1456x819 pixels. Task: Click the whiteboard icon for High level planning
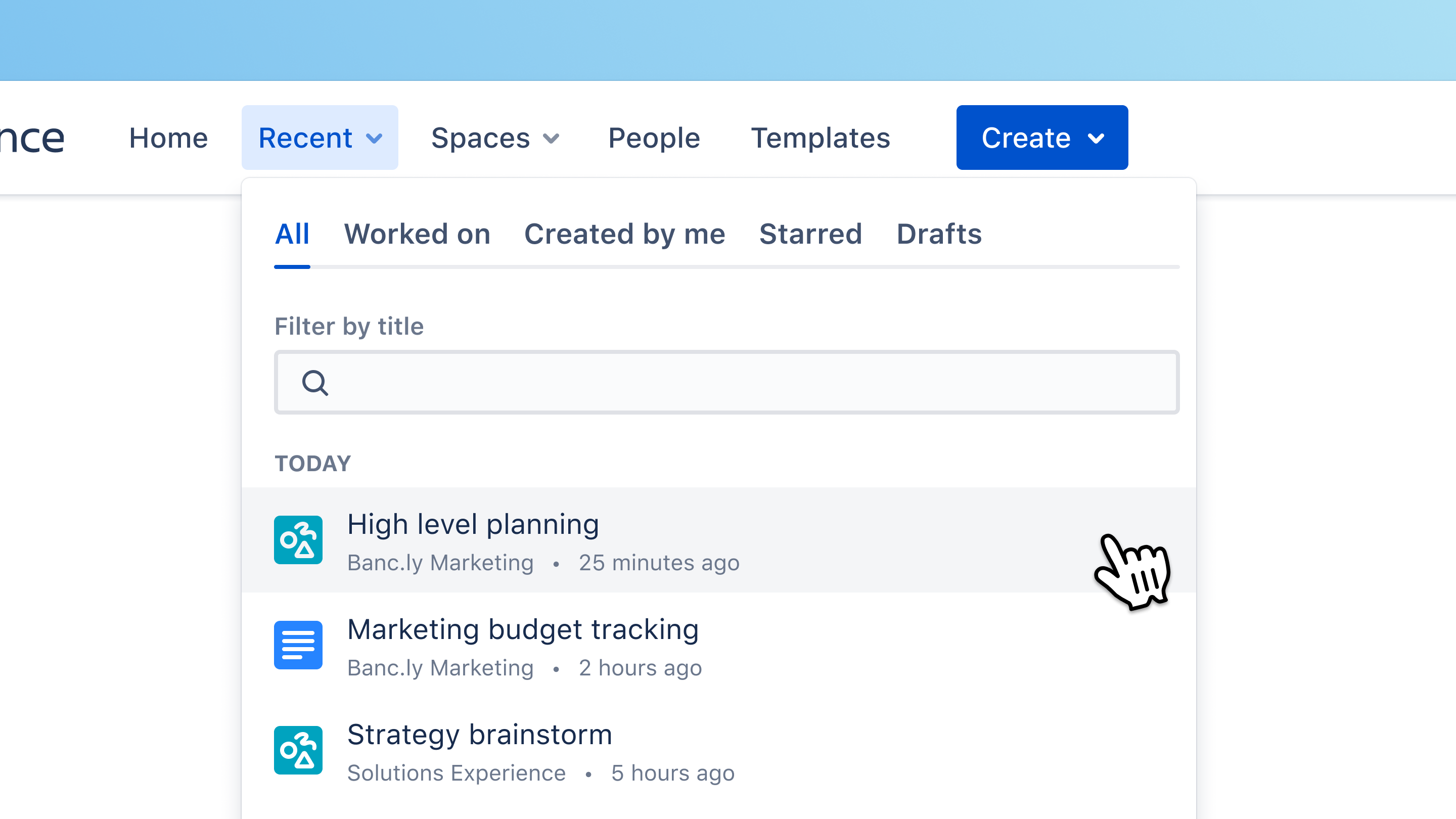tap(298, 540)
